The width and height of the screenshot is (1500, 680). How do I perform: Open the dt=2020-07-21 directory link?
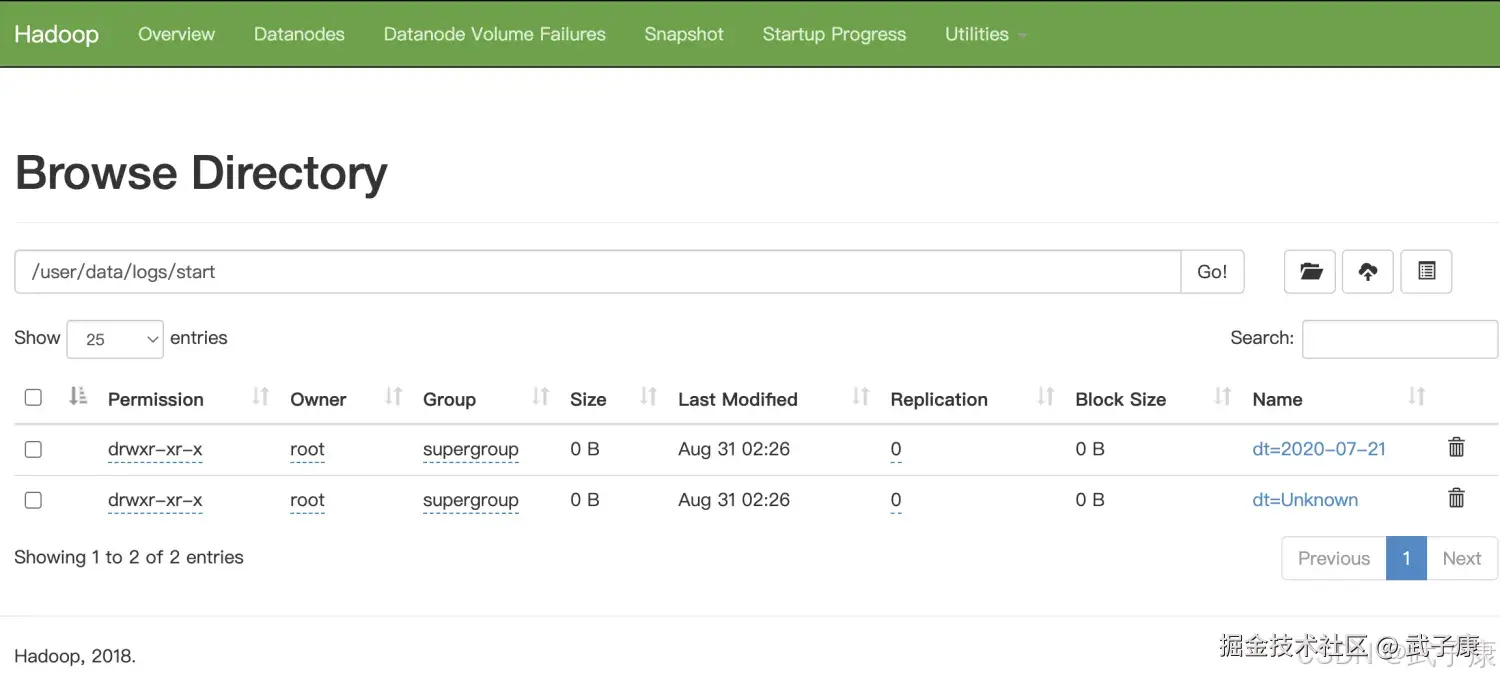pos(1319,449)
